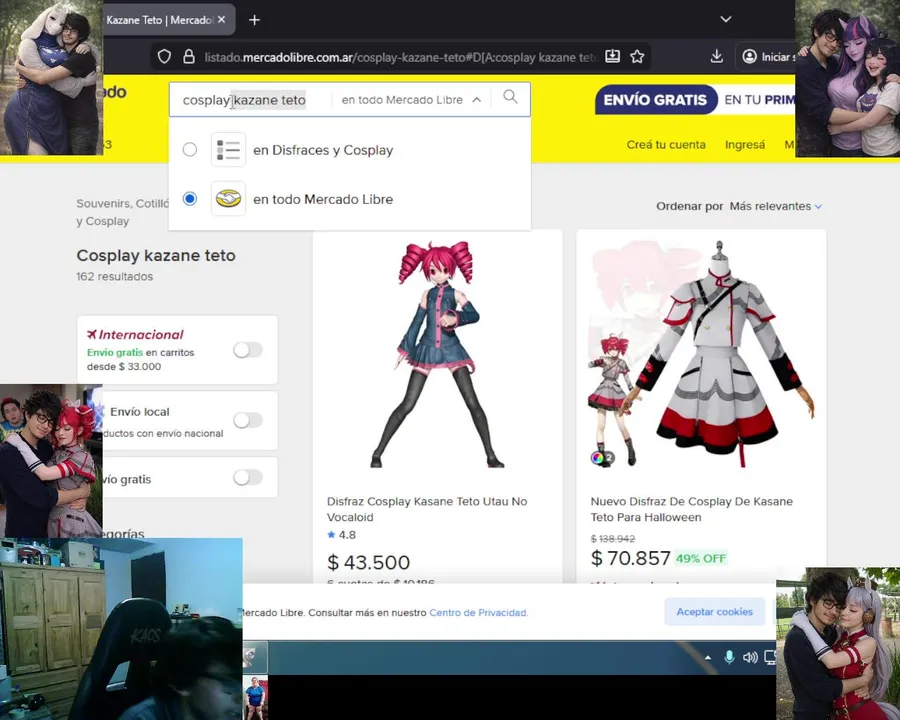Click the category list icon for Disfraces
This screenshot has width=900, height=720.
coord(228,150)
